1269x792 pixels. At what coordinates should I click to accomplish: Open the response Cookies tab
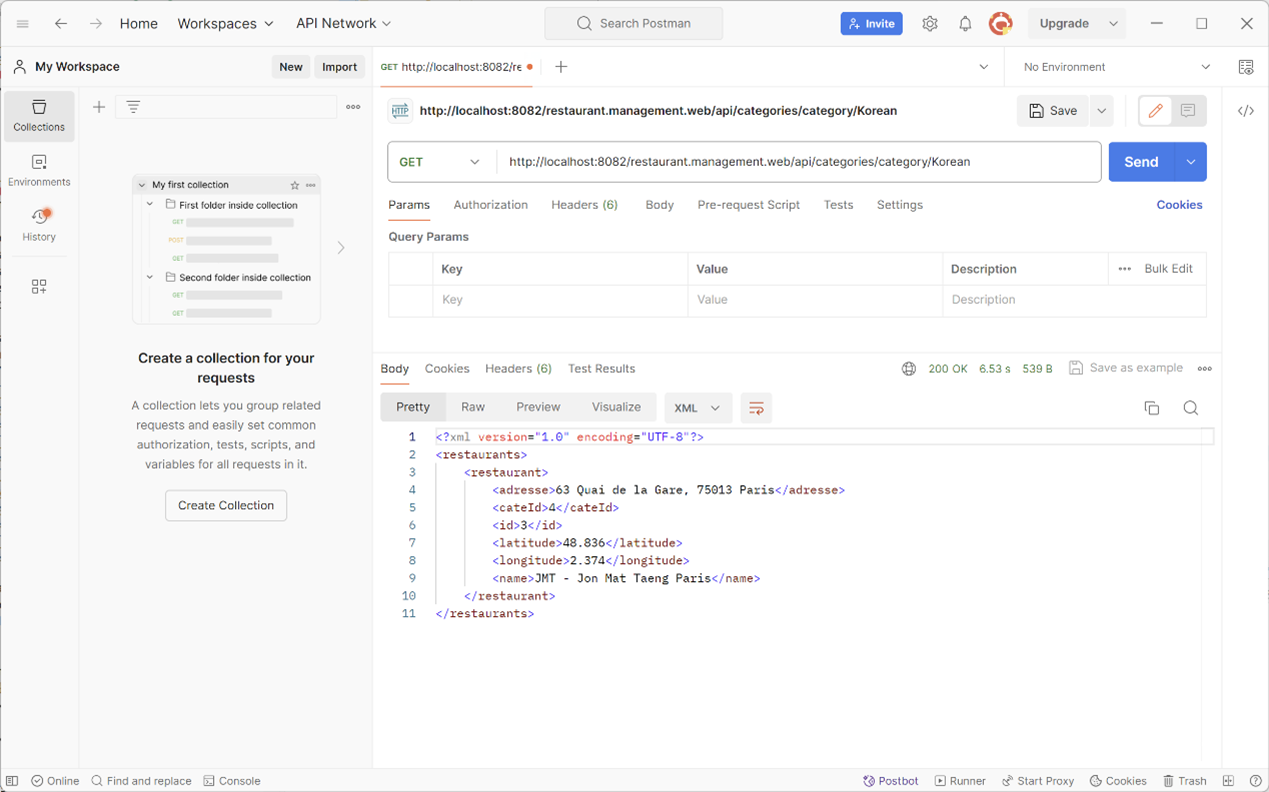point(447,369)
